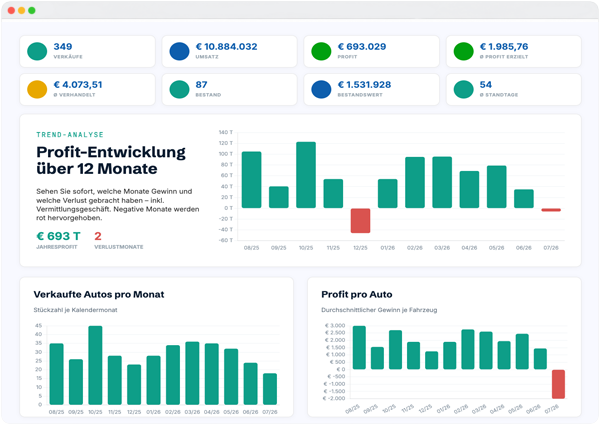Click the 12/25 bar in Verkaufte Autos chart
This screenshot has width=600, height=425.
134,385
